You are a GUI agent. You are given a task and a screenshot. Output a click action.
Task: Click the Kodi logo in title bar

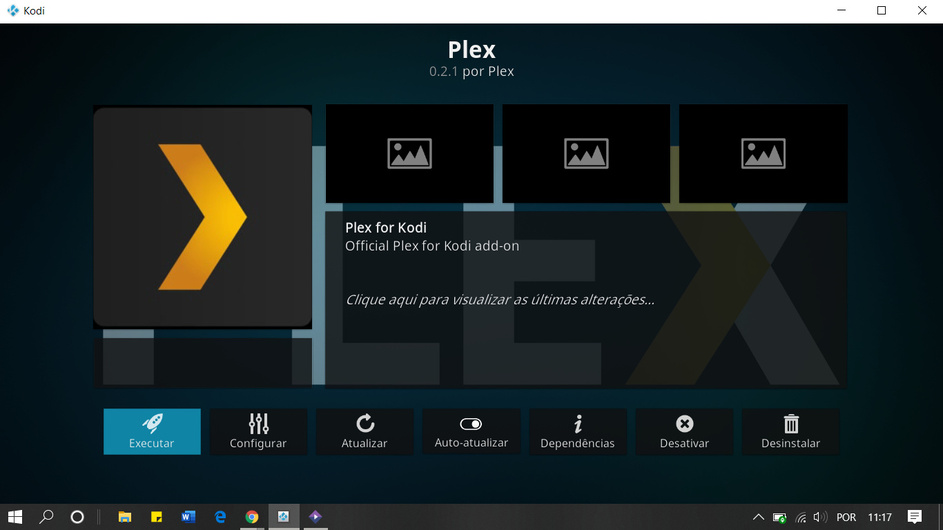coord(13,11)
